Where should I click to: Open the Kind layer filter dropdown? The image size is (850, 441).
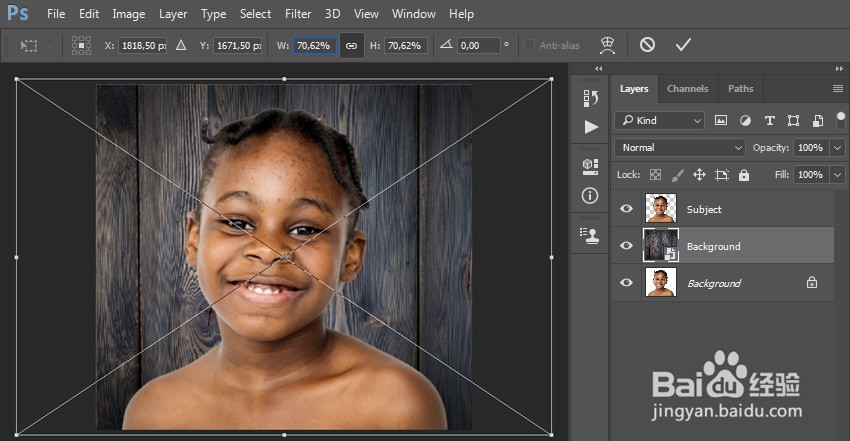tap(660, 120)
